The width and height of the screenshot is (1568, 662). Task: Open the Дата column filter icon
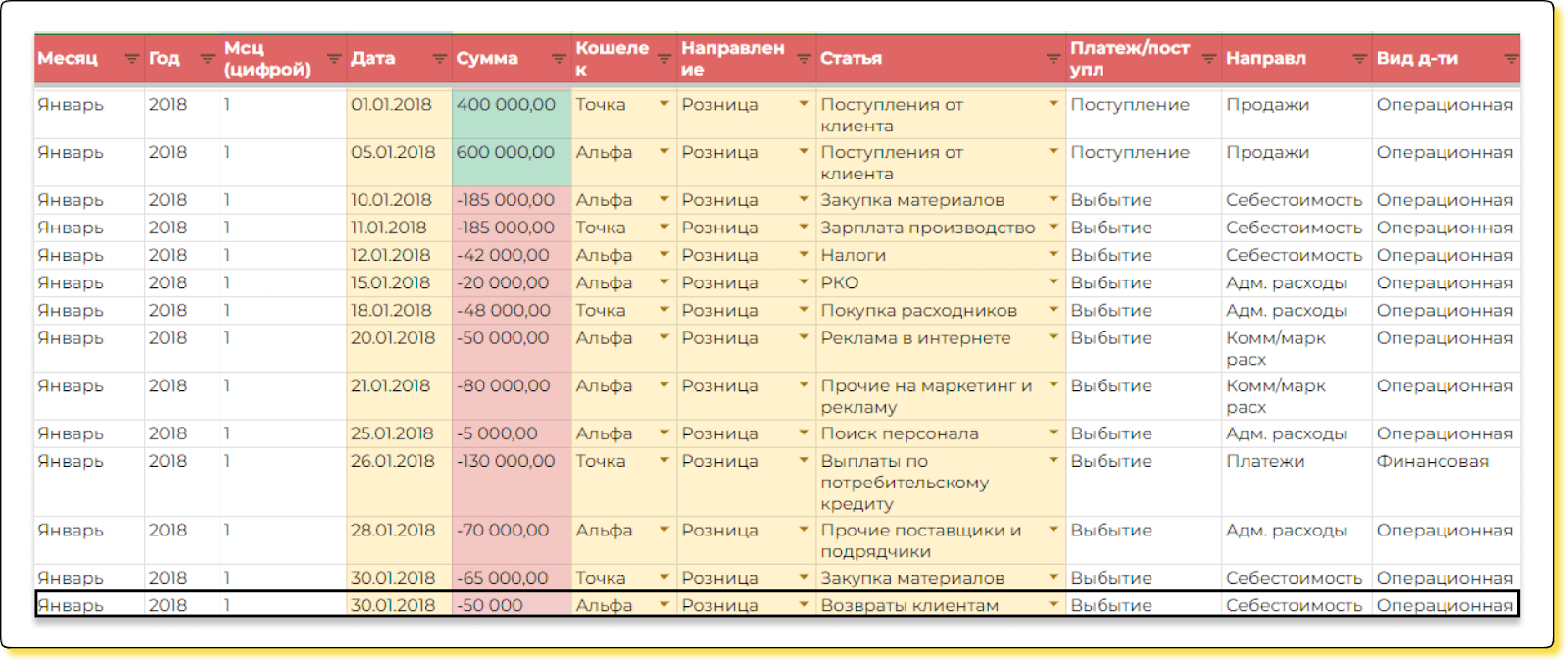point(439,59)
